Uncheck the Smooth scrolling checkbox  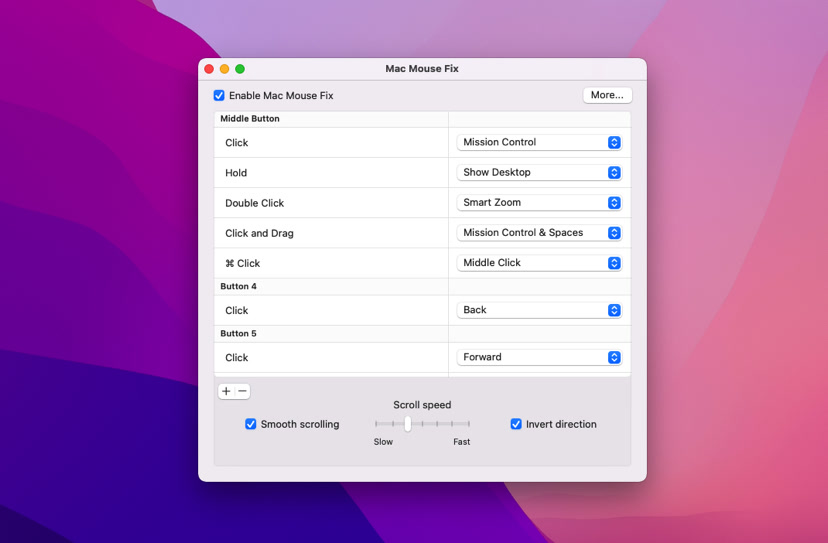[x=251, y=424]
